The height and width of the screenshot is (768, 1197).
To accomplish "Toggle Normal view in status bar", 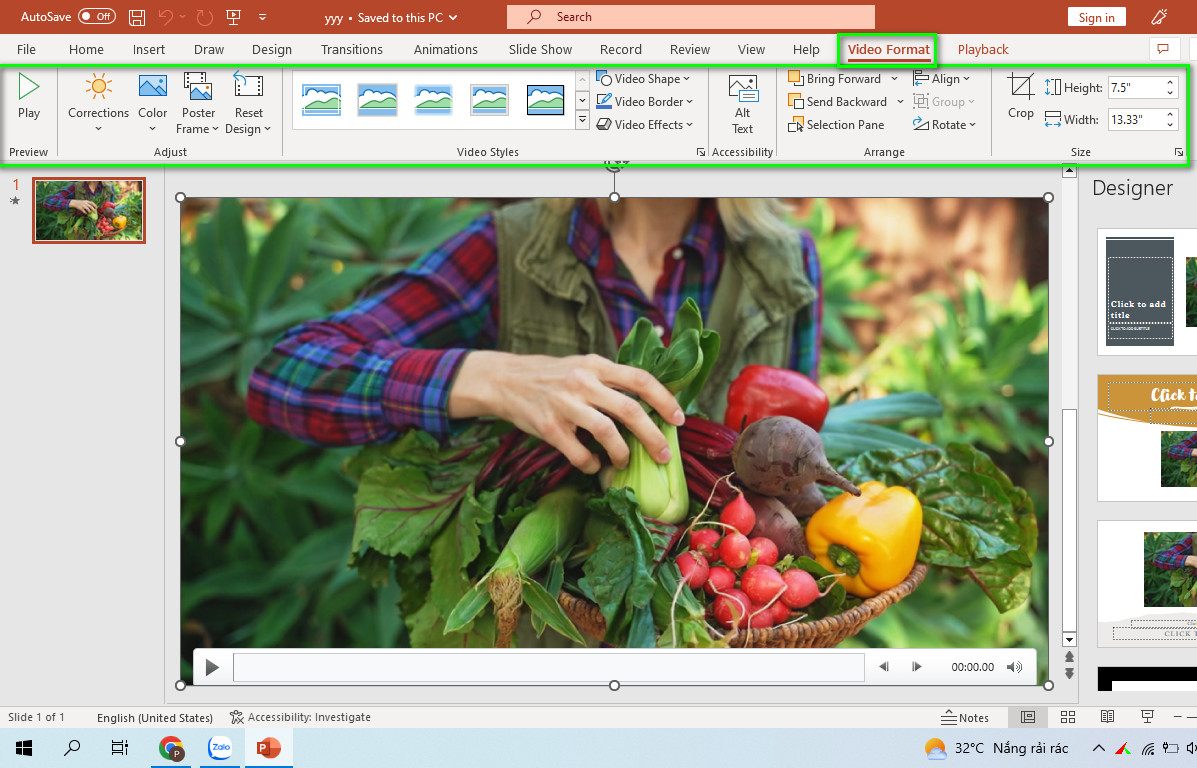I will (1028, 717).
